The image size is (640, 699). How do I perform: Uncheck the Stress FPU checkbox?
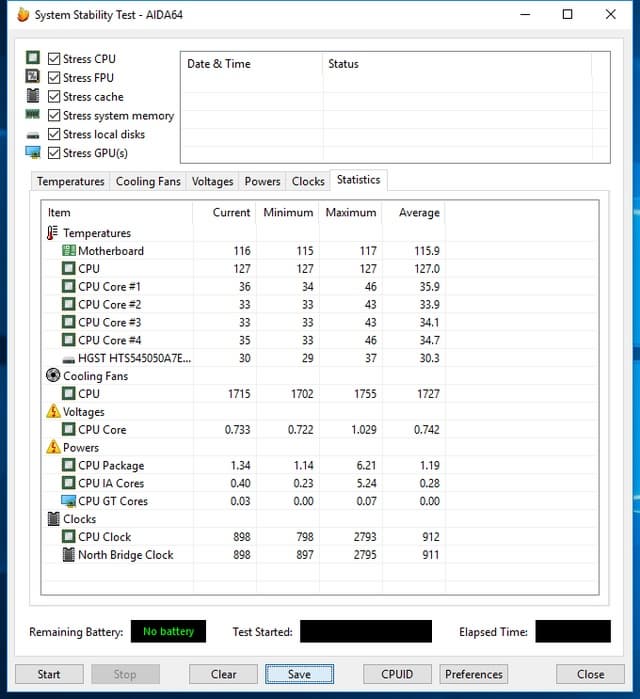pos(54,78)
